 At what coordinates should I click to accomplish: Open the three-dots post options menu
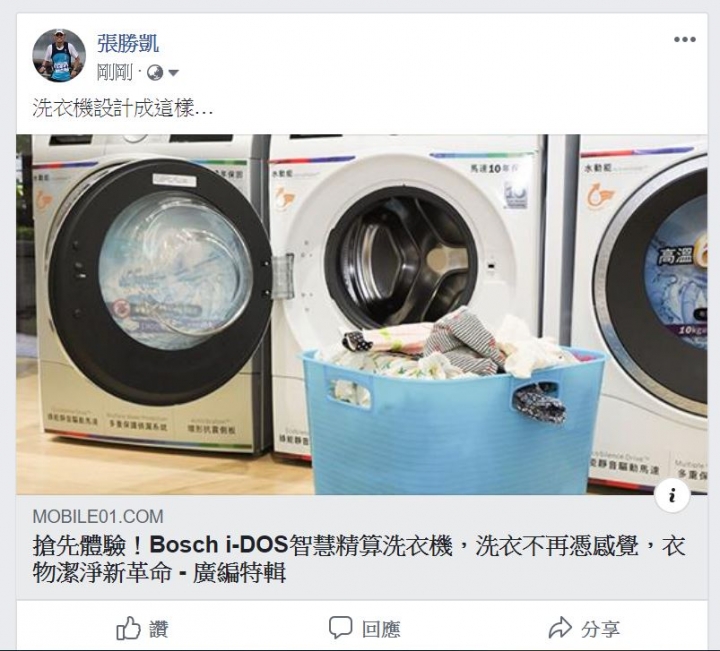point(685,39)
